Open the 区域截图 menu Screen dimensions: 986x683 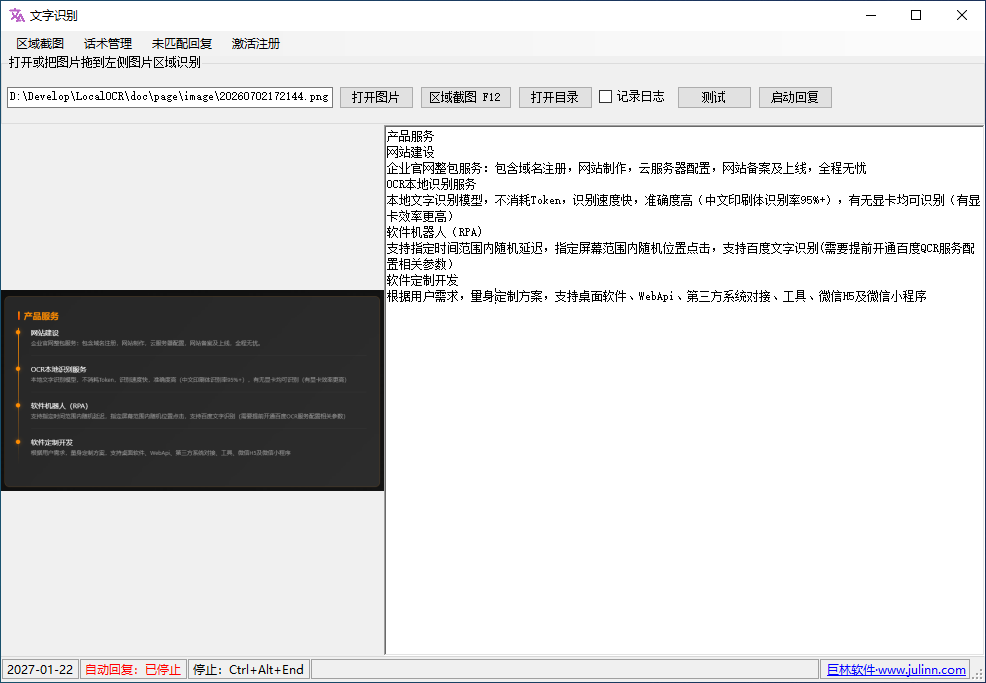point(40,43)
